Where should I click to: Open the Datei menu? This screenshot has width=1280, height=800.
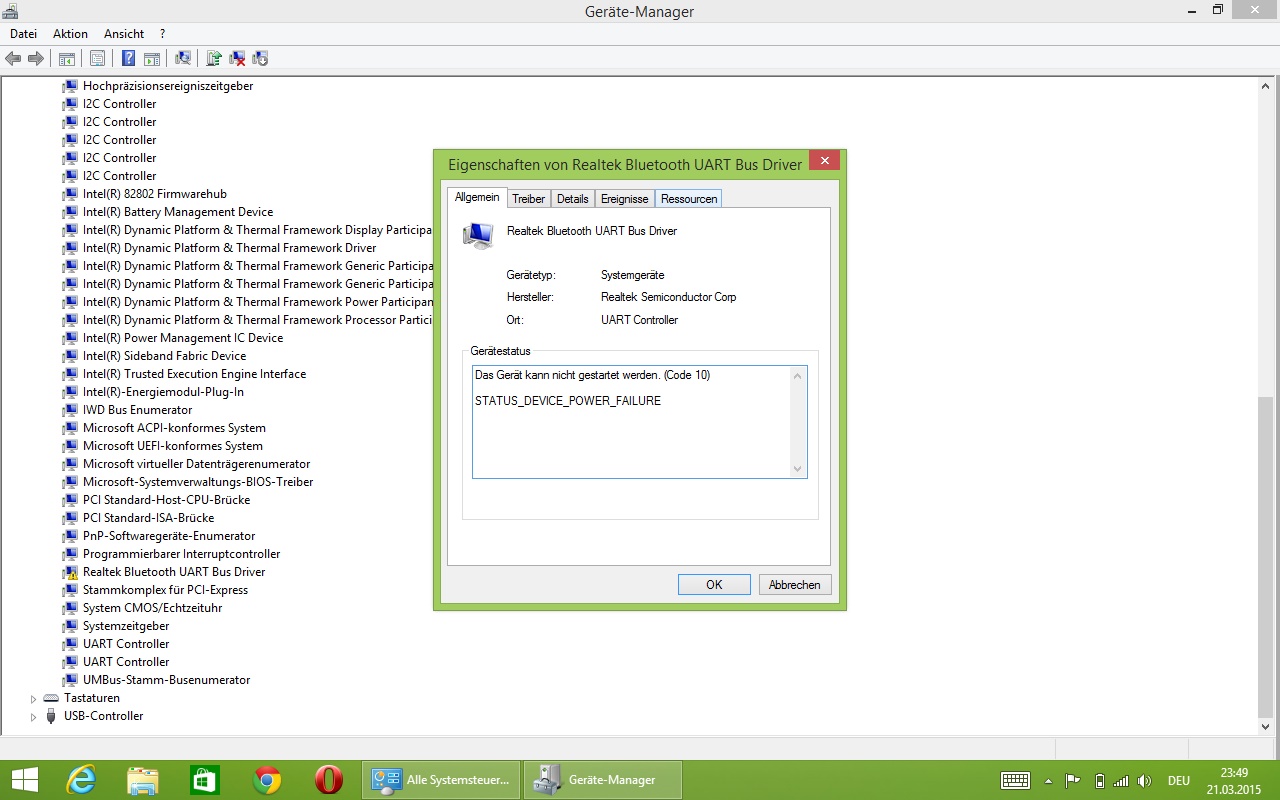[x=23, y=34]
